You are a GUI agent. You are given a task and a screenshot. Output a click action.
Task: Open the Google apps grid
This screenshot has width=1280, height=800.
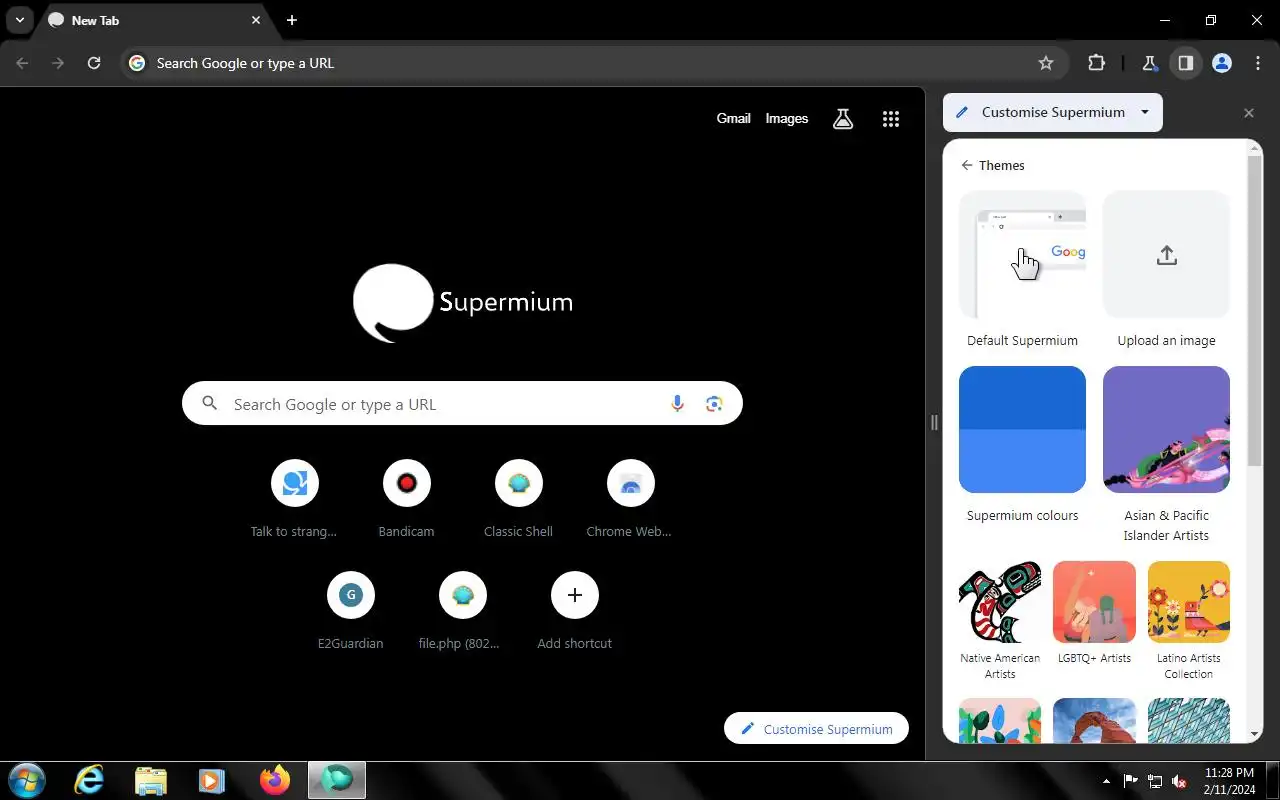tap(891, 119)
